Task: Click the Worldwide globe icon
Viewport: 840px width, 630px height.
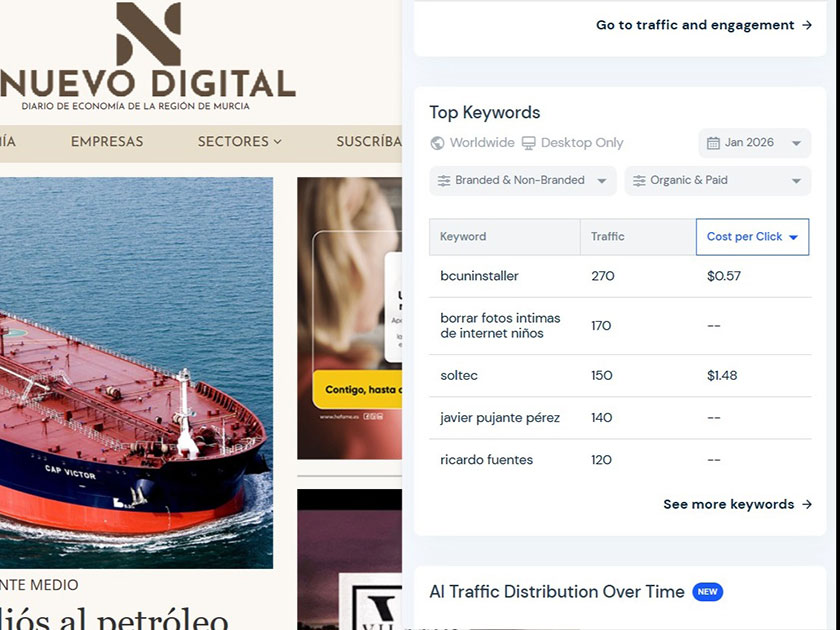Action: pyautogui.click(x=437, y=143)
